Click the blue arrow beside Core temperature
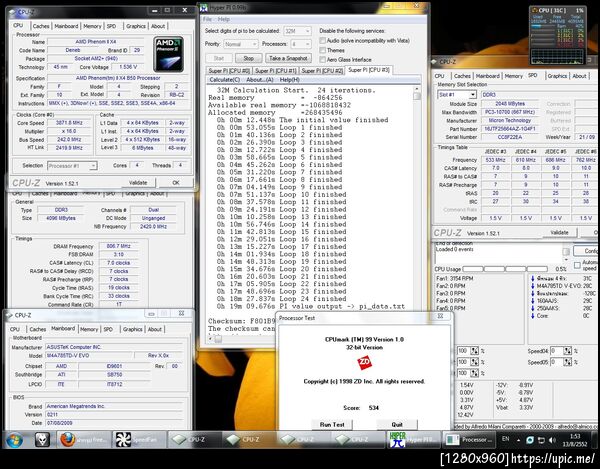 [532, 316]
